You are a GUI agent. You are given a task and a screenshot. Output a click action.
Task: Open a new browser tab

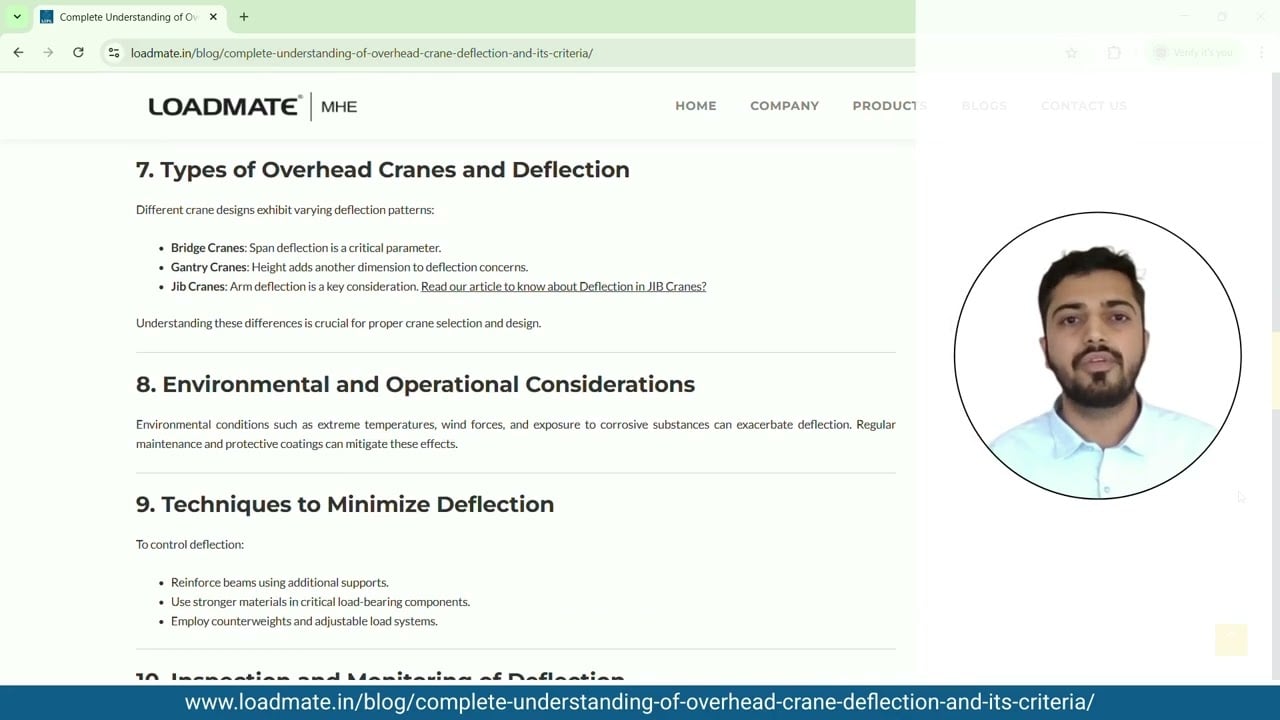click(x=244, y=17)
